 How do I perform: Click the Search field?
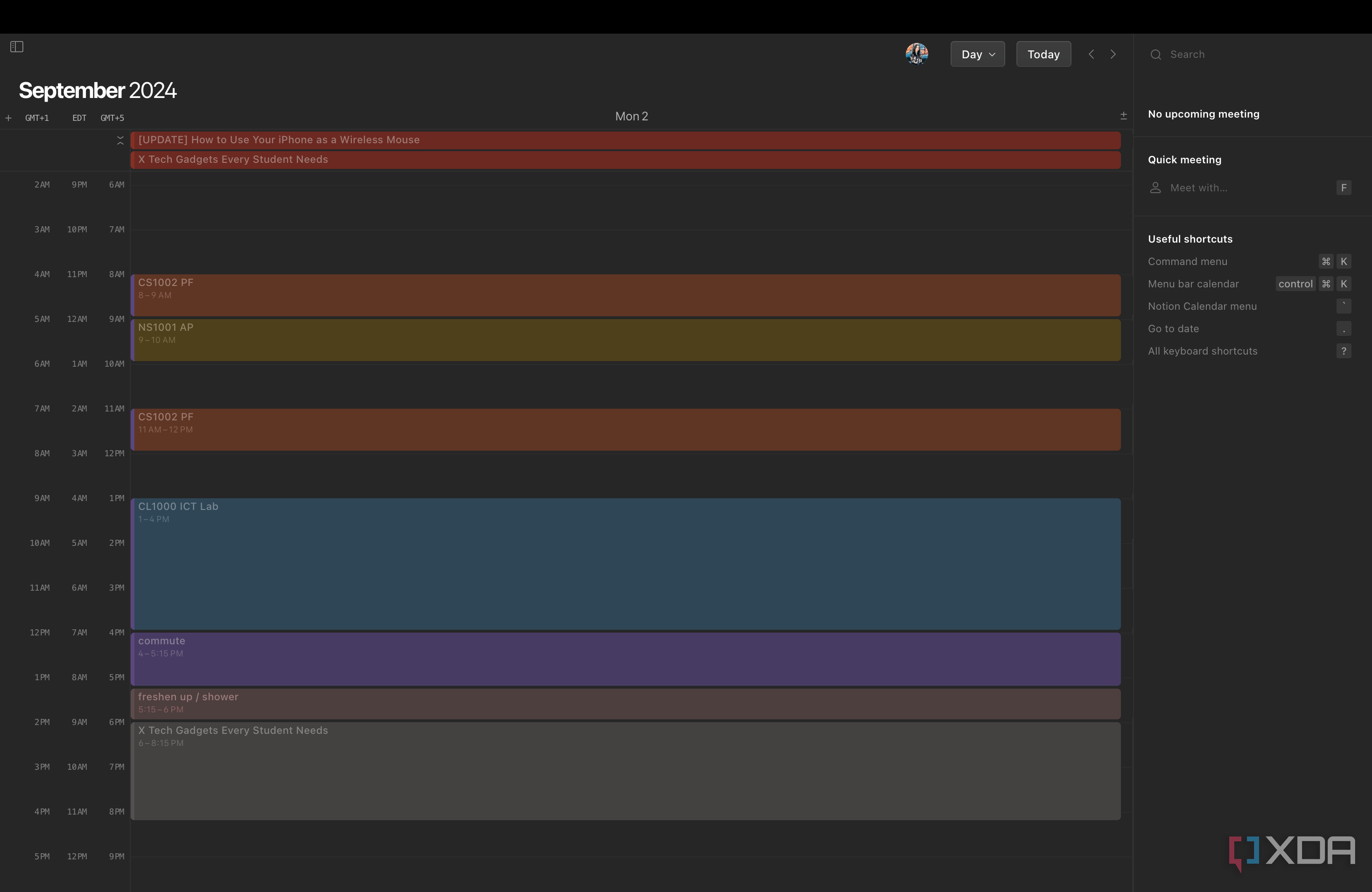pyautogui.click(x=1251, y=54)
